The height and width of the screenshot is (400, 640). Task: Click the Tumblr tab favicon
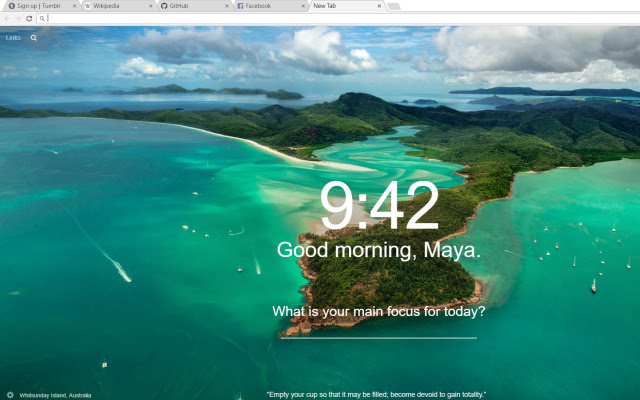(12, 6)
